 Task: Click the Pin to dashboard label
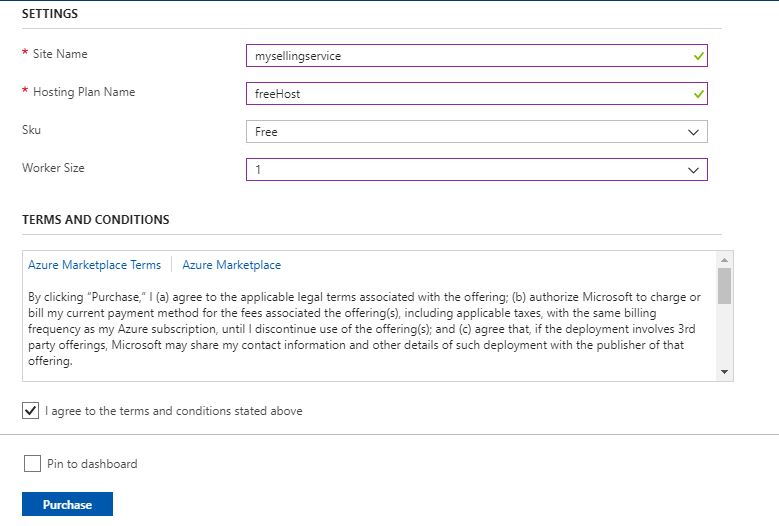92,463
